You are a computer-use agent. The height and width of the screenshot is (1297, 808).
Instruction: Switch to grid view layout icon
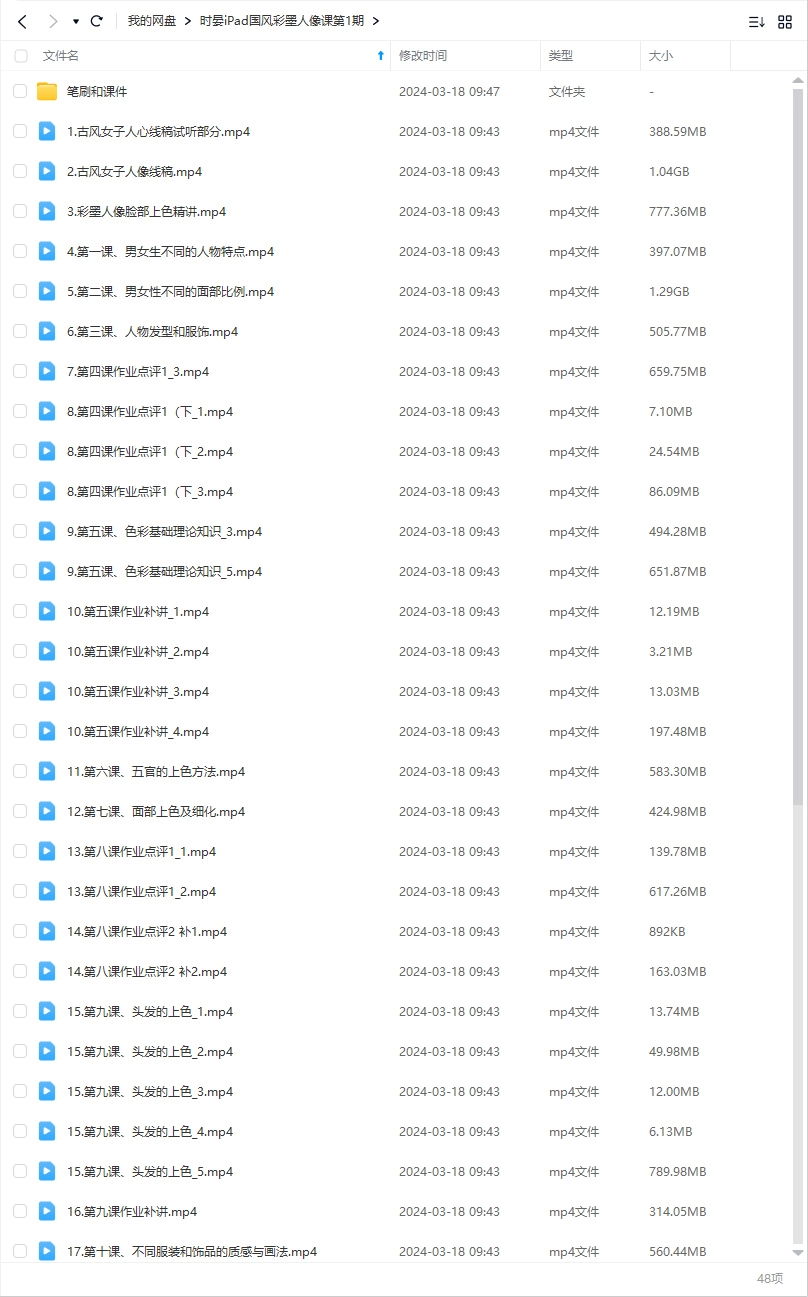coord(785,21)
